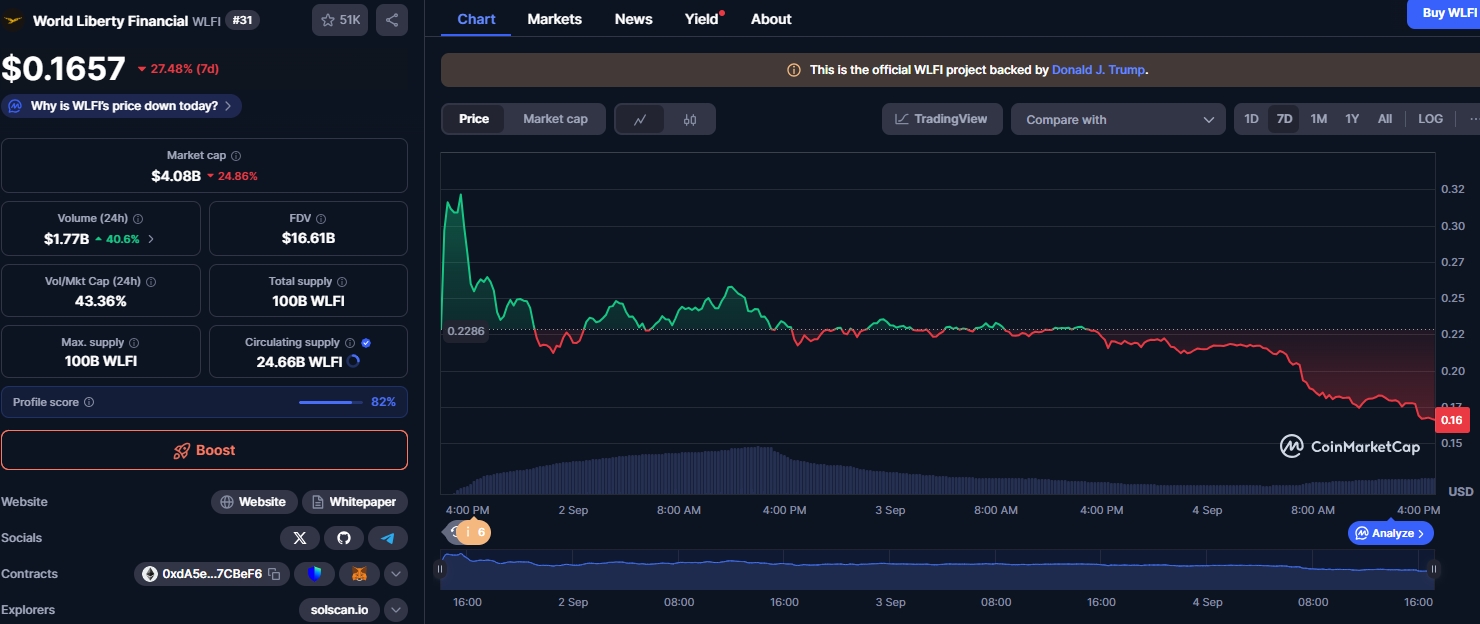1480x624 pixels.
Task: Click the share icon next to watchlist
Action: click(391, 19)
